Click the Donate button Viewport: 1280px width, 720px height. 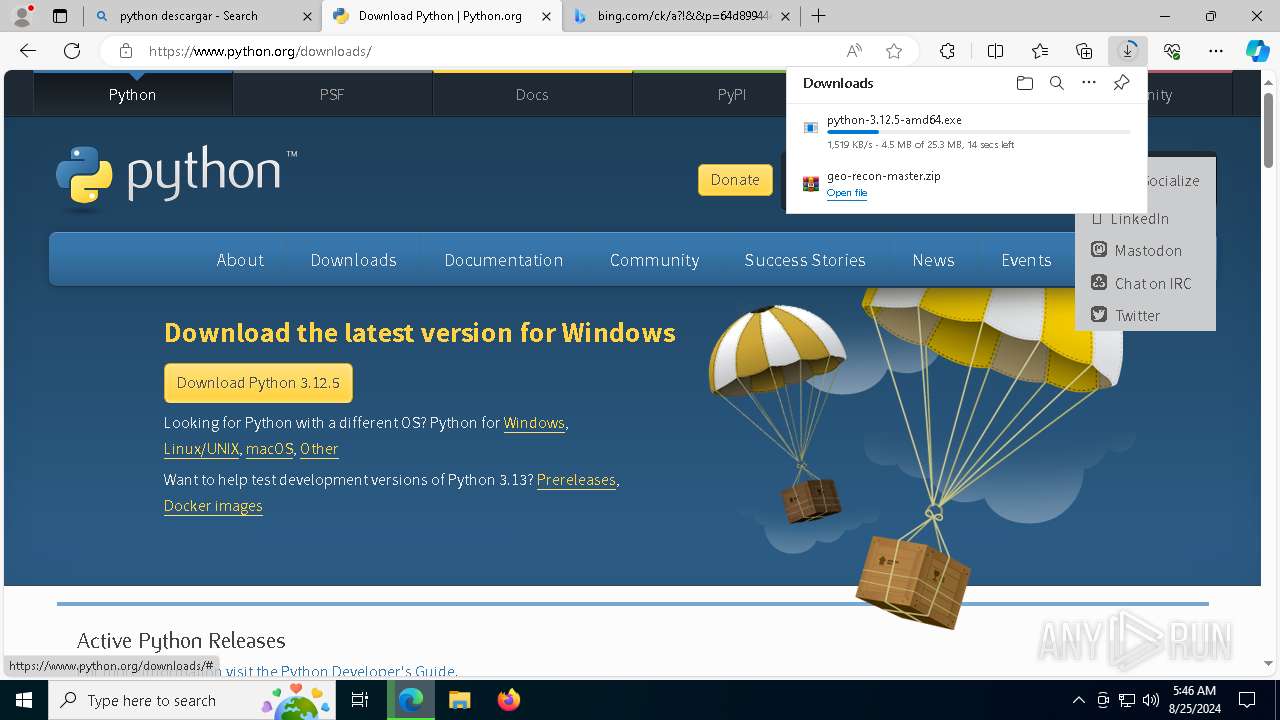[735, 180]
